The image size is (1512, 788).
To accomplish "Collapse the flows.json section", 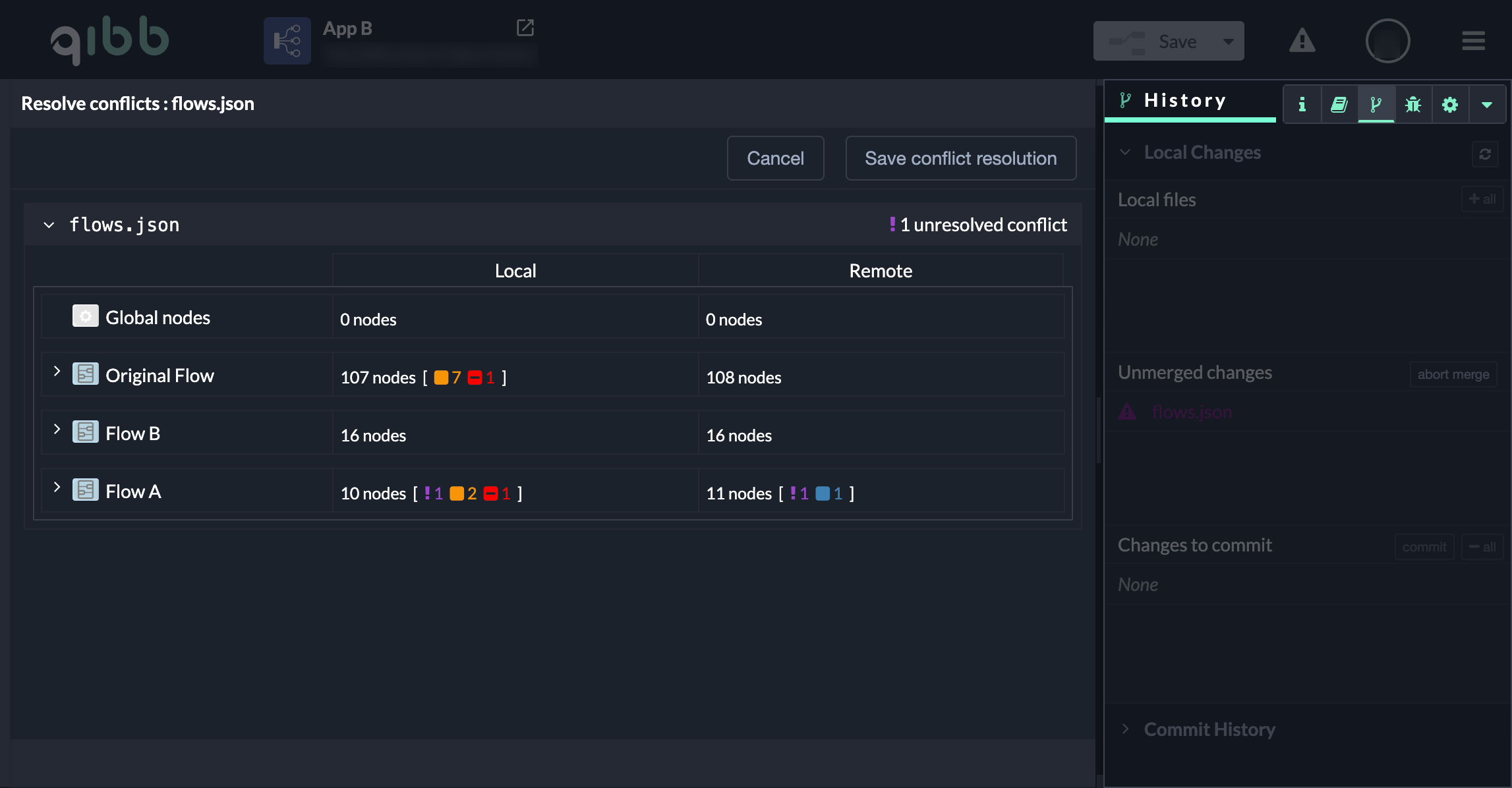I will coord(49,225).
